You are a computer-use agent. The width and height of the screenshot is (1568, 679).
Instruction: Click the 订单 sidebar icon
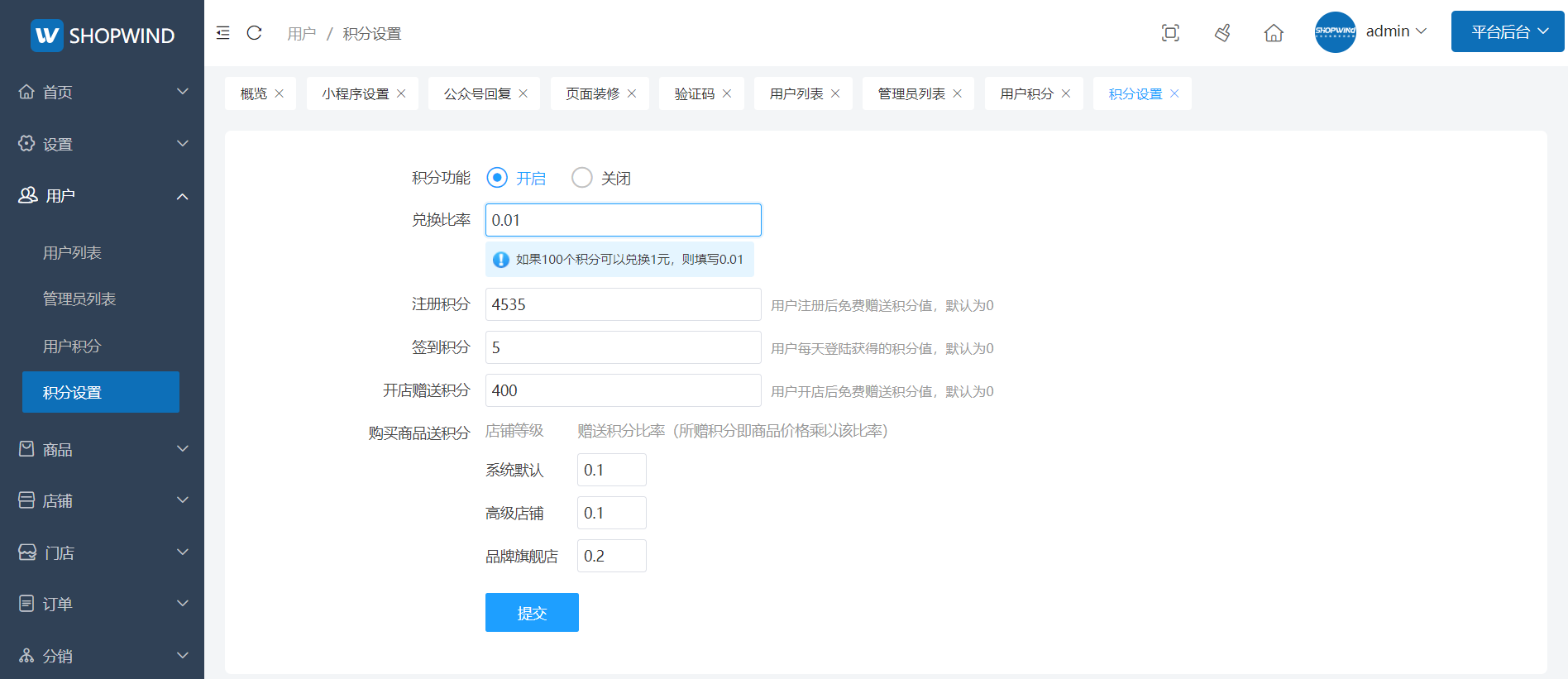[26, 604]
